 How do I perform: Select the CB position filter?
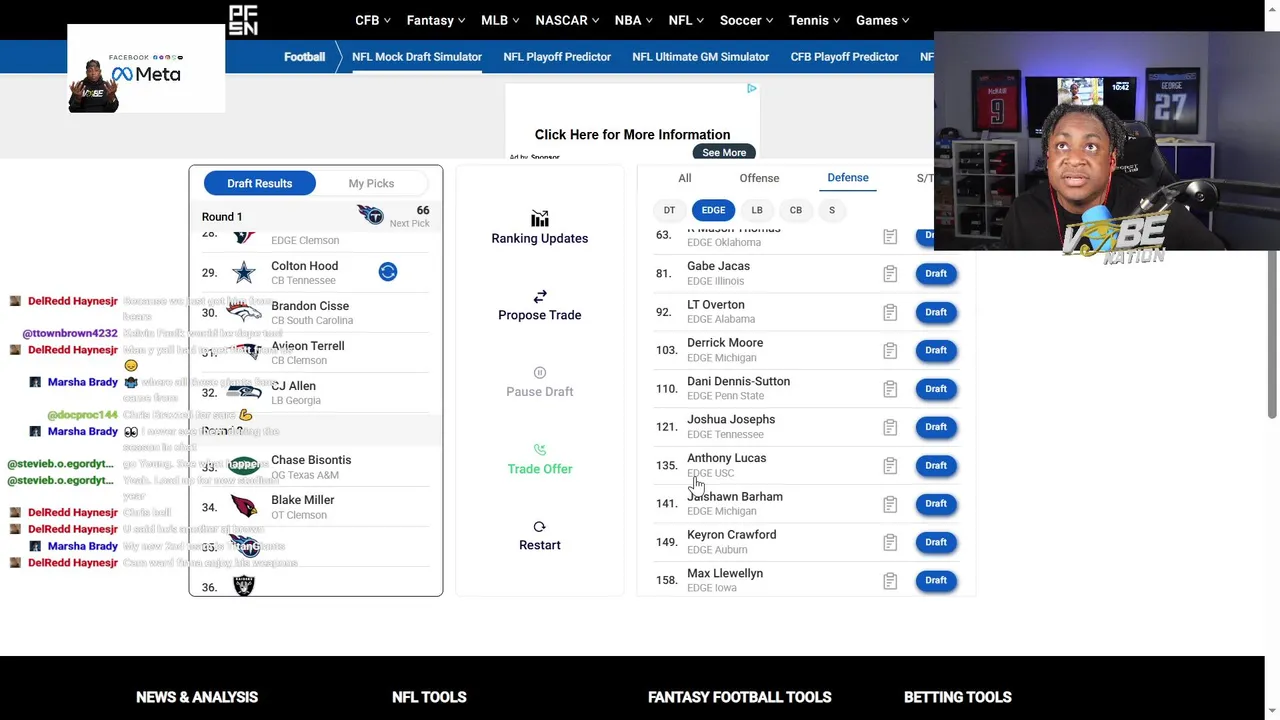[796, 210]
